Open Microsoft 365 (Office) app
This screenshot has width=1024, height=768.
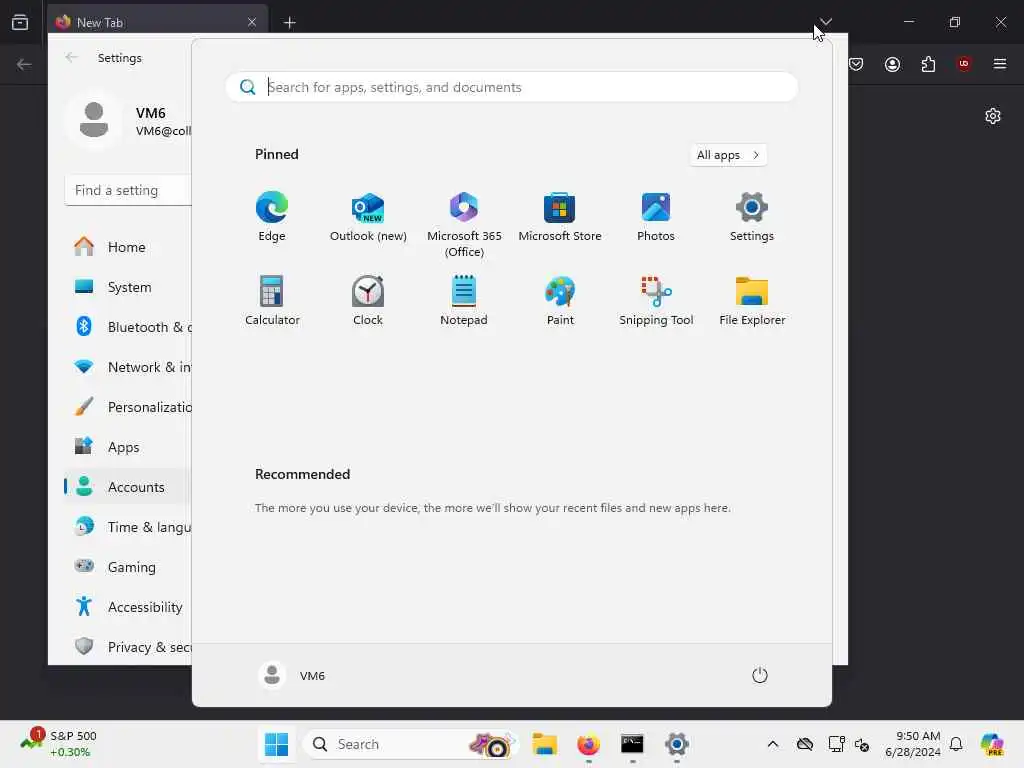click(x=464, y=224)
